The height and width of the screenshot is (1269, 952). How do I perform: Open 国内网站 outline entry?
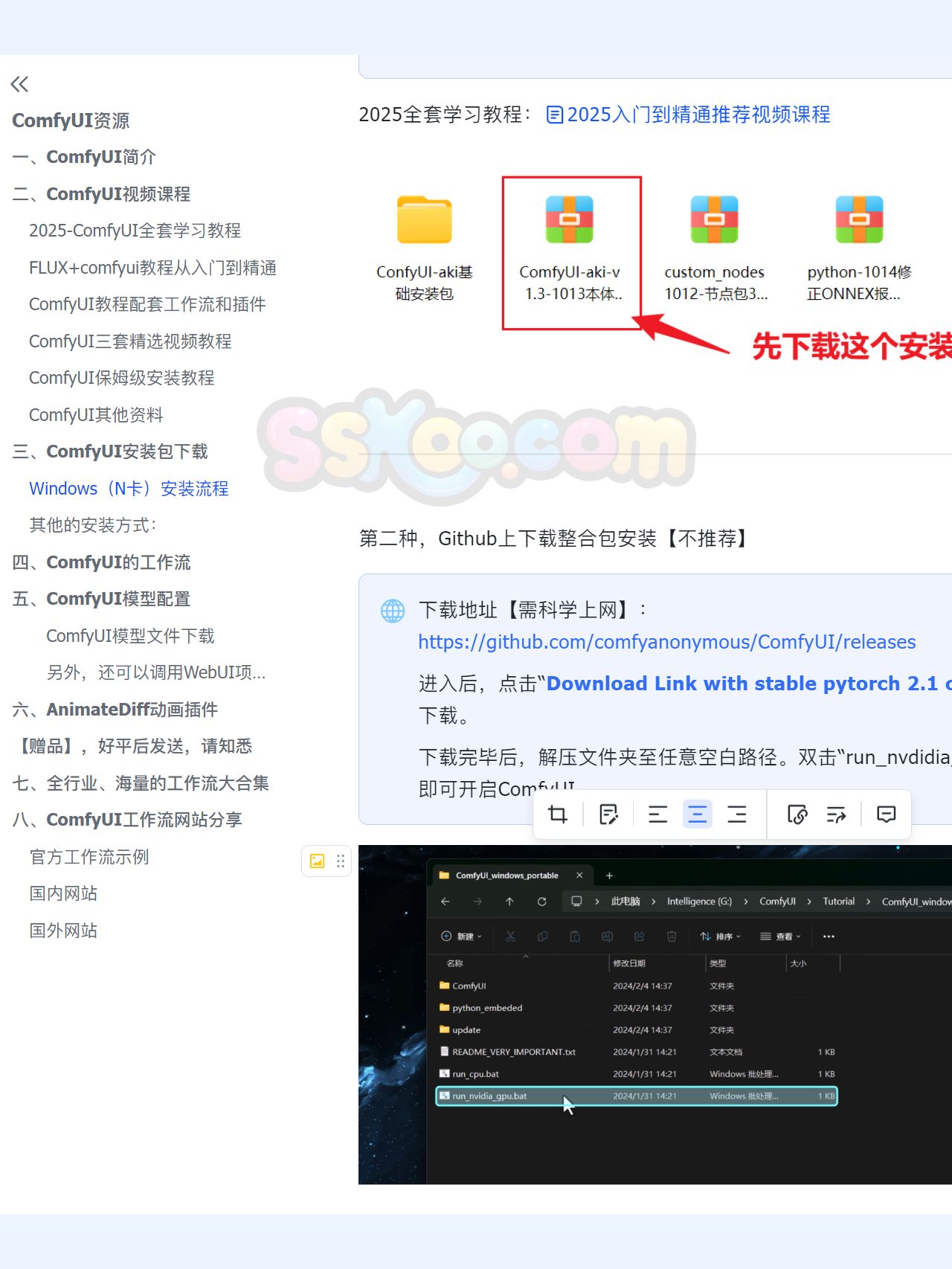coord(63,893)
